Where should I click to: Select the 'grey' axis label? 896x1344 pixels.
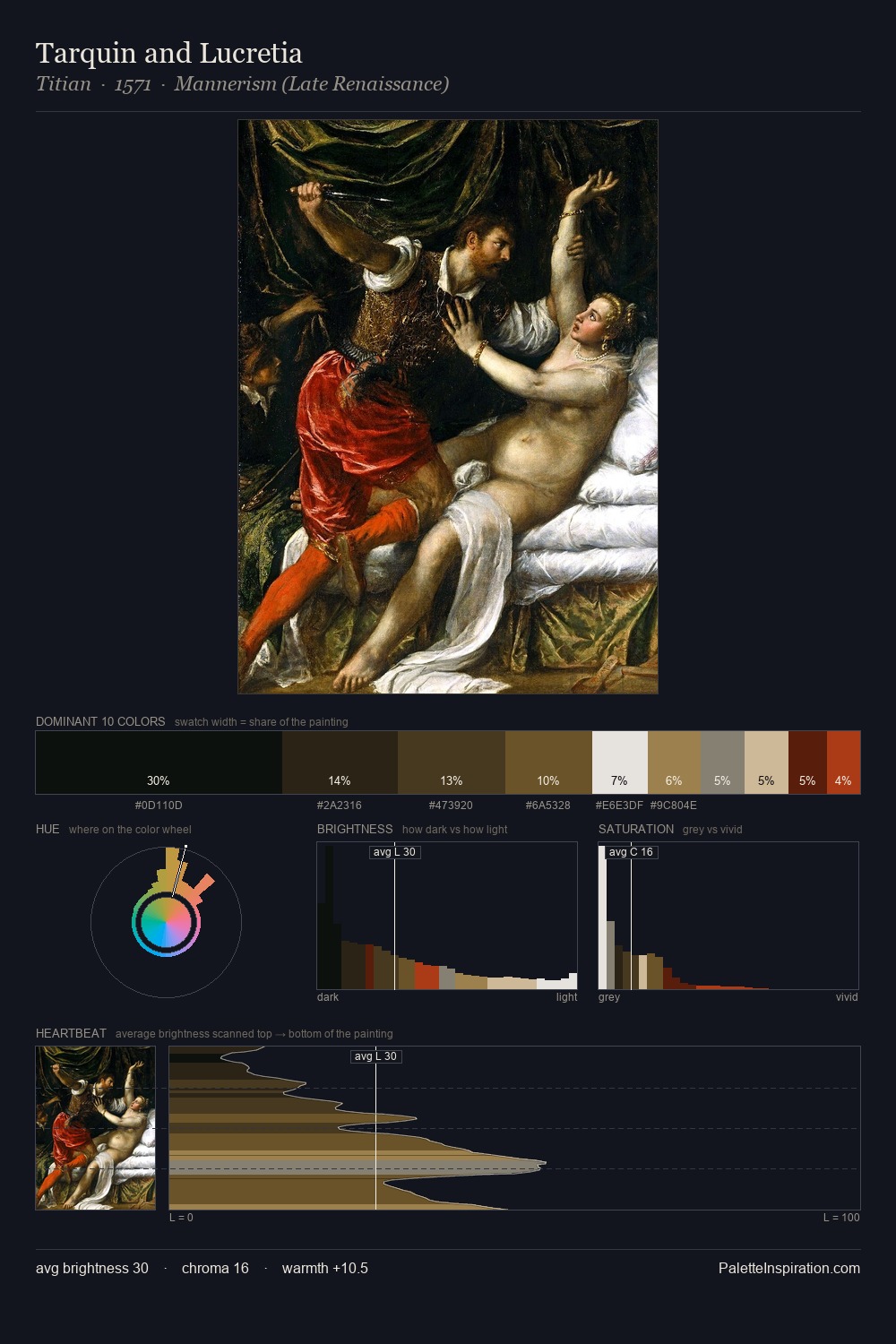point(609,997)
